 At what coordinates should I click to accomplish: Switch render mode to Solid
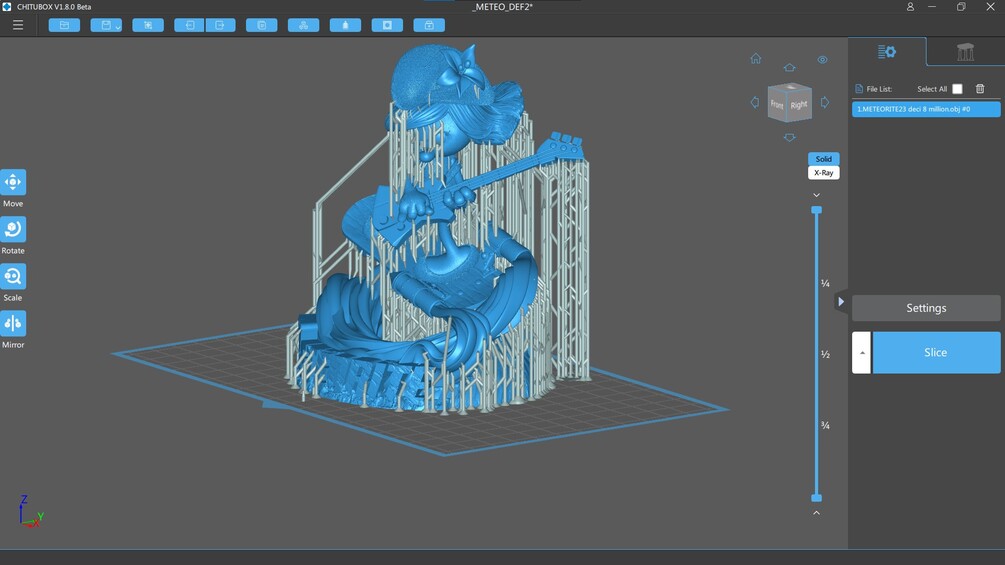click(x=824, y=159)
